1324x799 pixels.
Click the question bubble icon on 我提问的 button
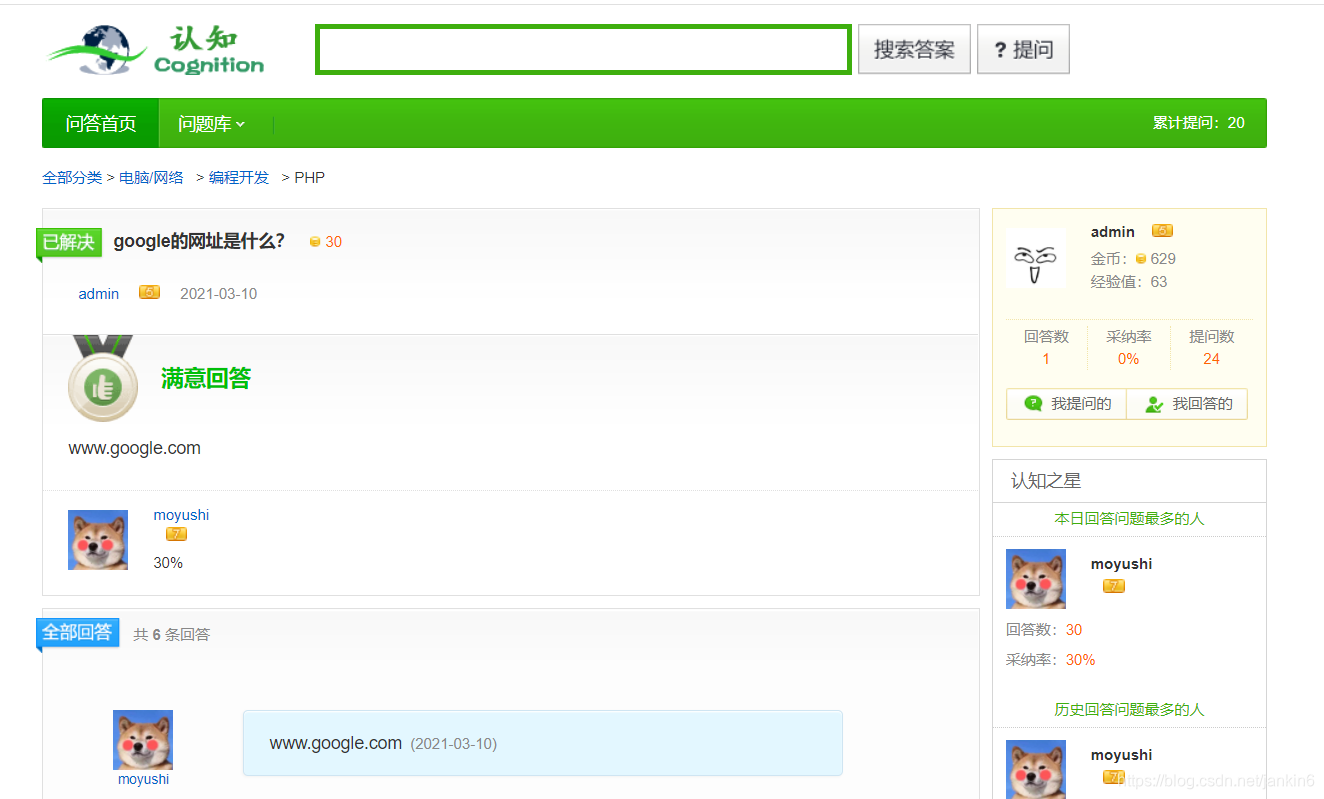1032,403
